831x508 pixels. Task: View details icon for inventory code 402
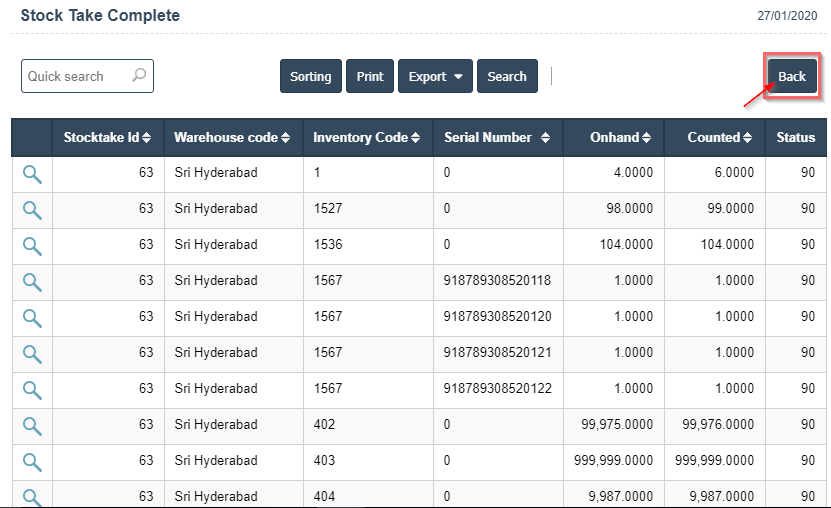pyautogui.click(x=32, y=426)
